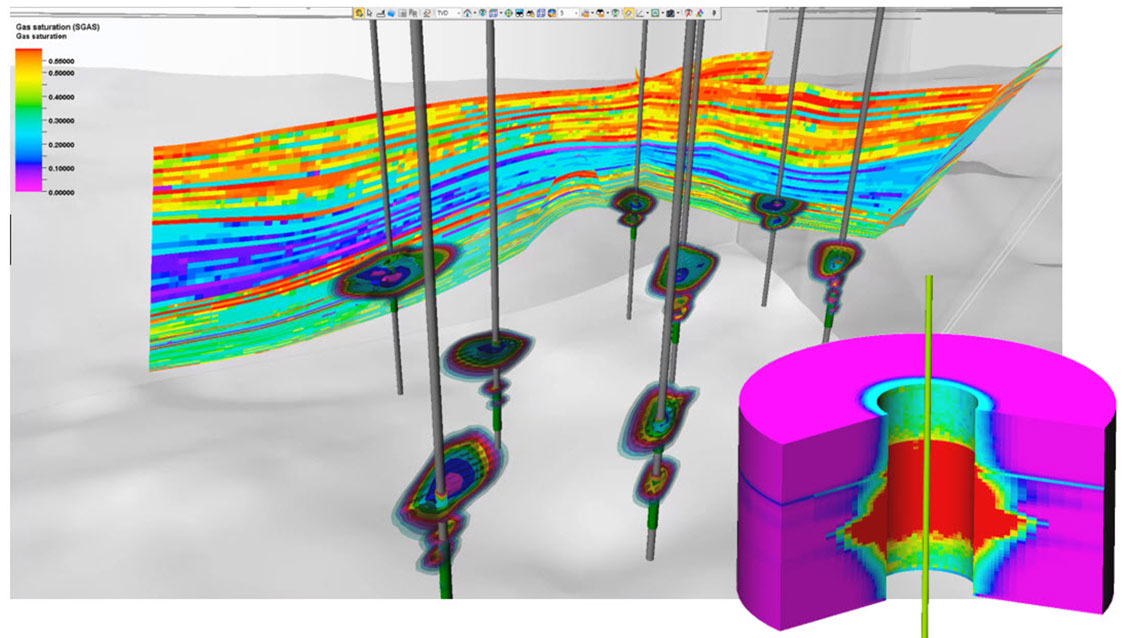Select the yellow-green well in cylinder model
Image resolution: width=1130 pixels, height=638 pixels.
pyautogui.click(x=927, y=456)
